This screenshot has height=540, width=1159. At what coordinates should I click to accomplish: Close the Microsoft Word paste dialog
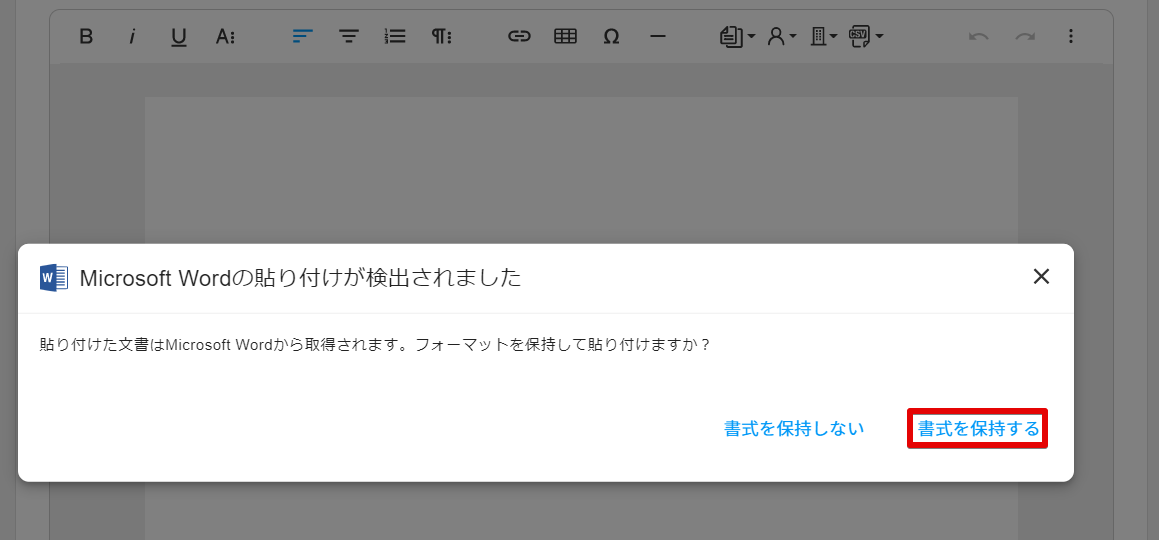tap(1041, 277)
